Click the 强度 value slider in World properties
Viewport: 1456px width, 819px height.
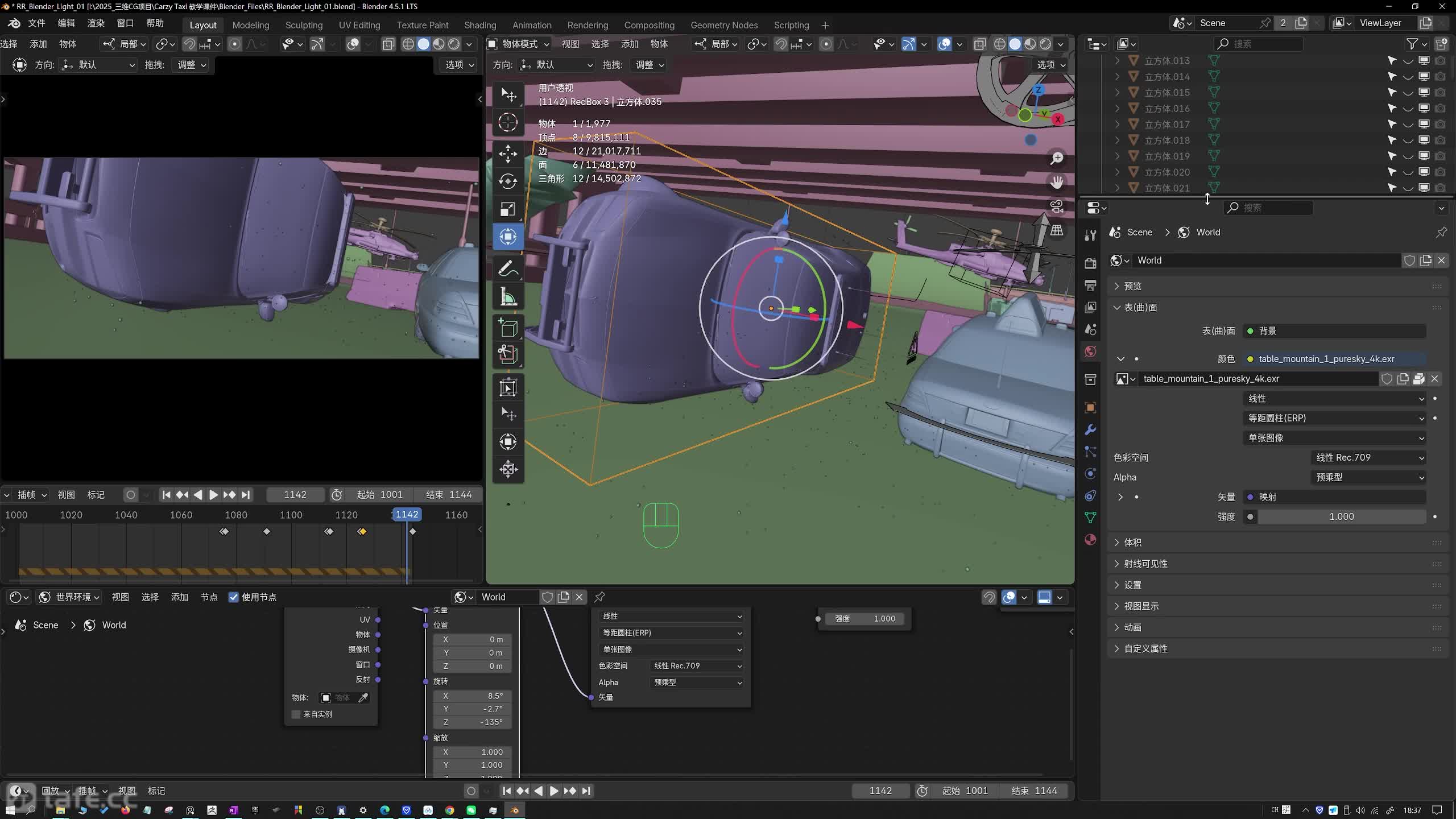click(x=1341, y=516)
